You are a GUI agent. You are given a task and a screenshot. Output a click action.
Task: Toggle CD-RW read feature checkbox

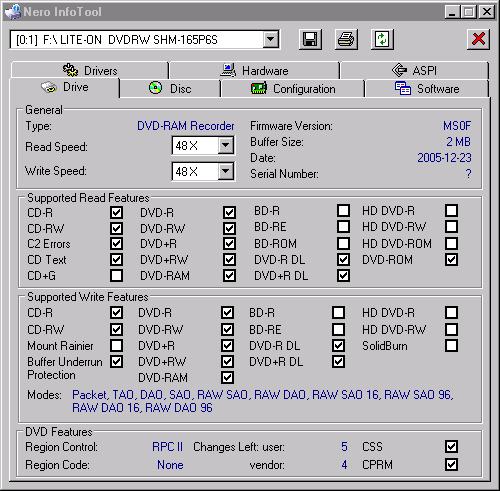[x=116, y=228]
